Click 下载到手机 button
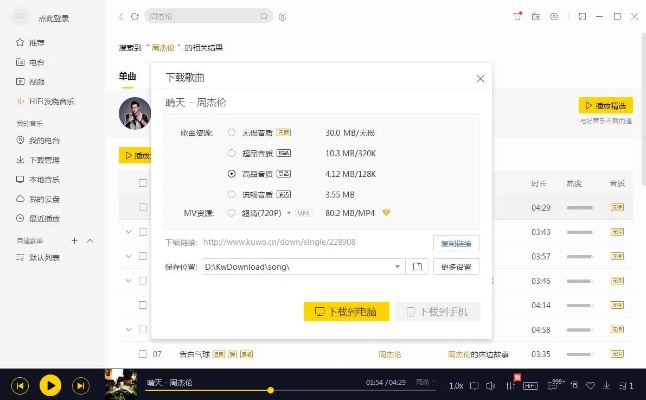The image size is (646, 400). click(438, 311)
